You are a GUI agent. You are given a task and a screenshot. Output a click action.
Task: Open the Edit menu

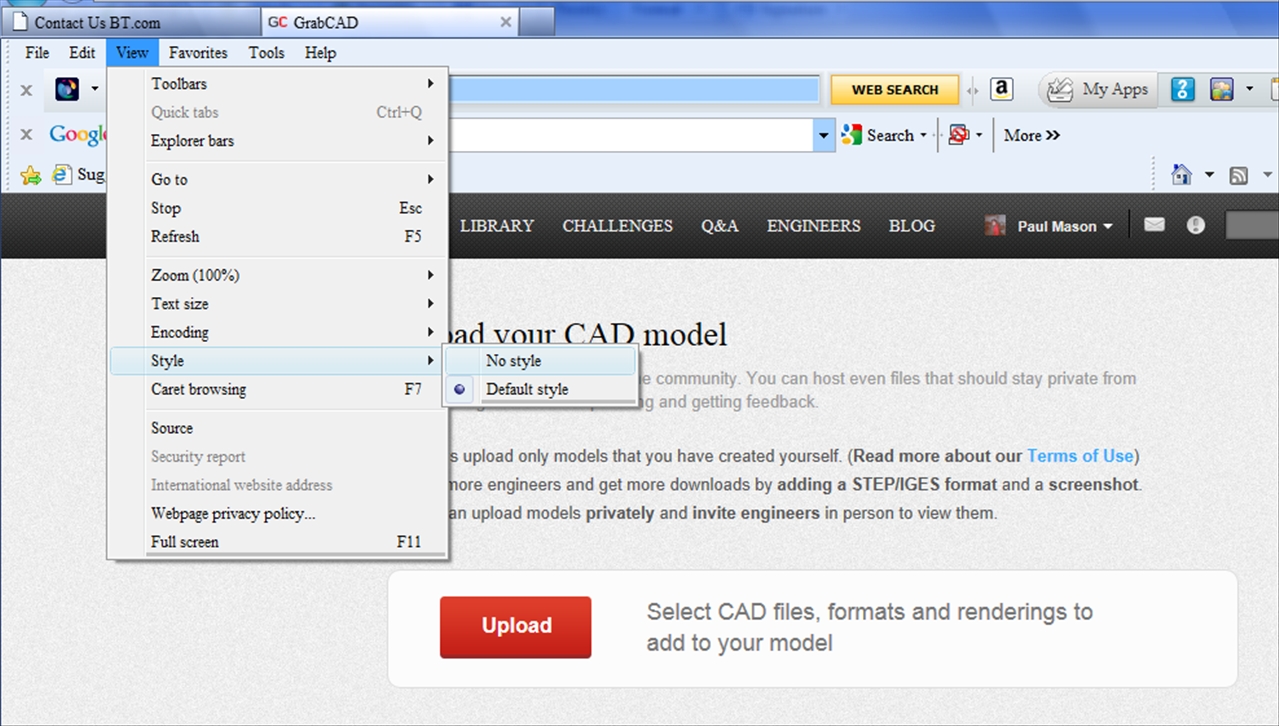tap(82, 53)
